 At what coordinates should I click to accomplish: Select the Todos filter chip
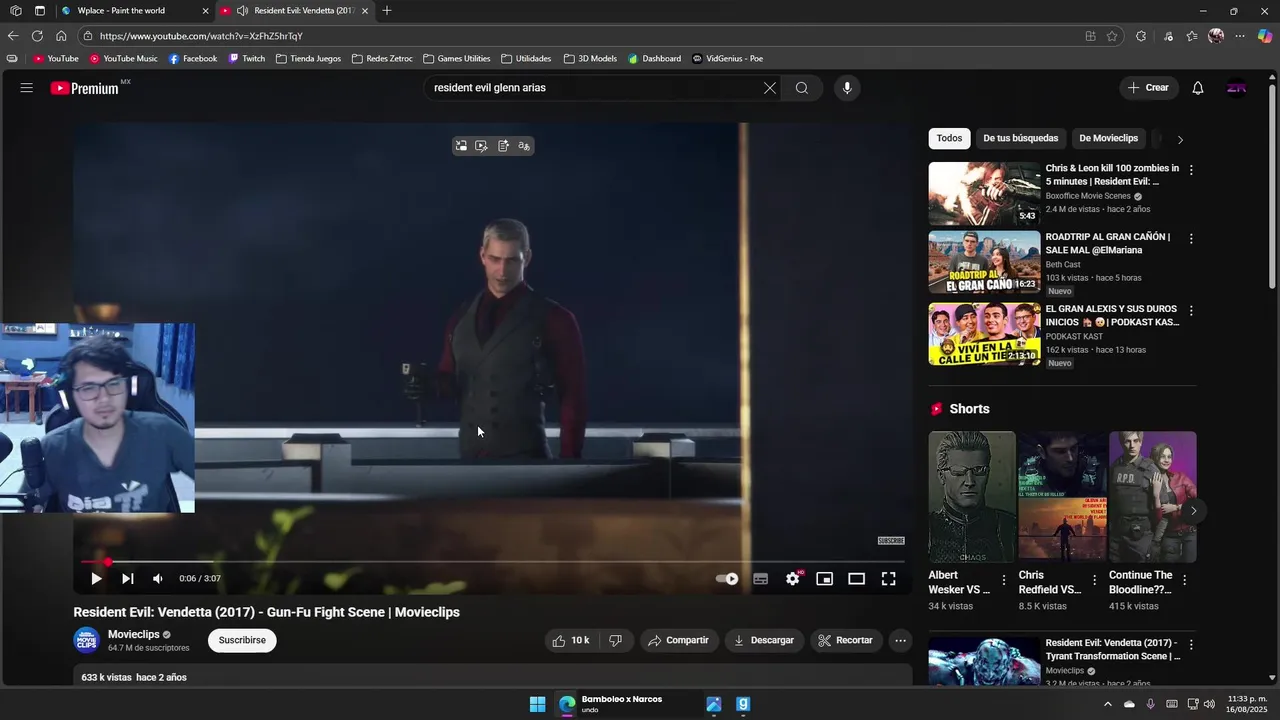point(950,139)
